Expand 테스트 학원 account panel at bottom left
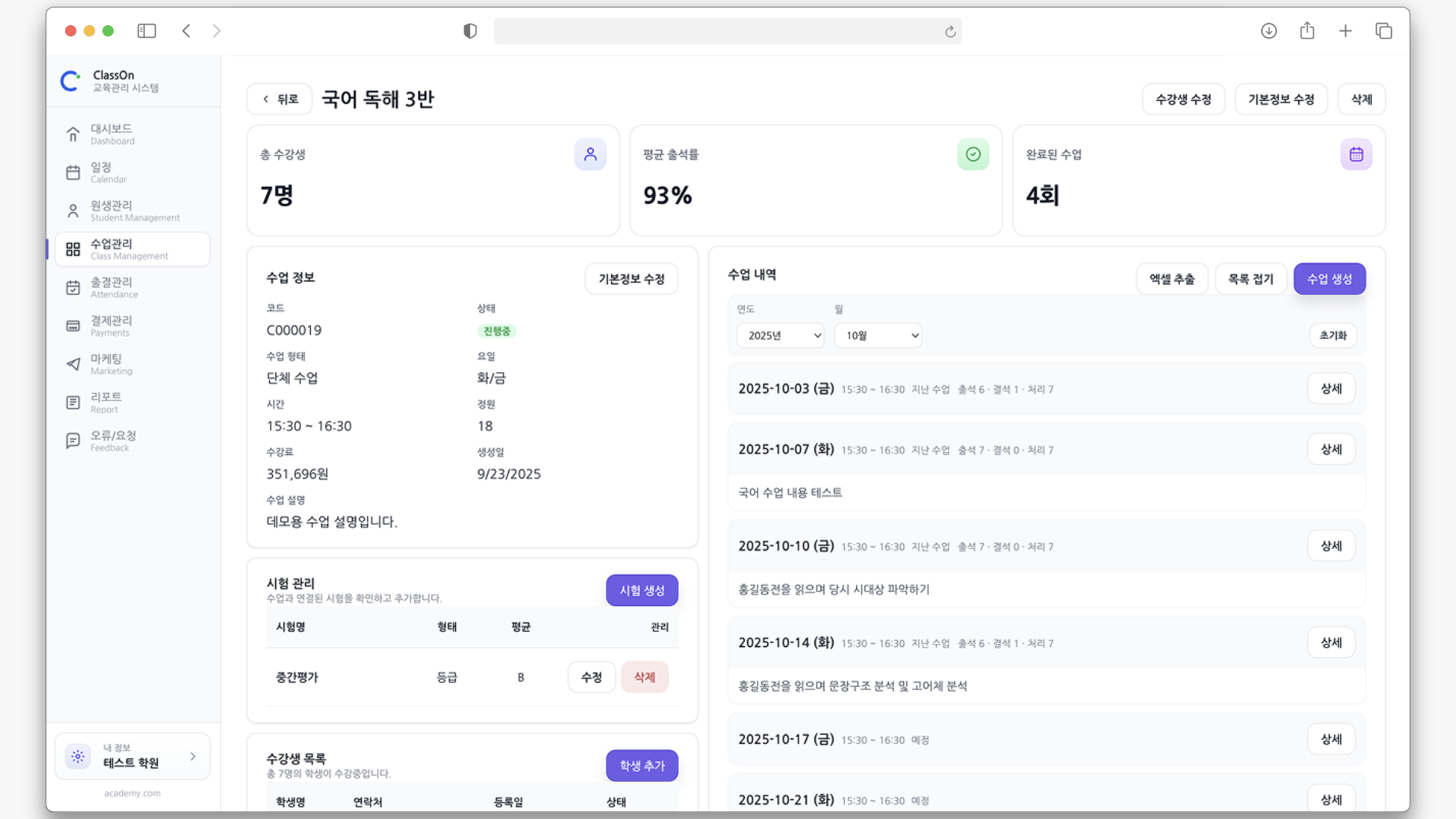 pos(133,756)
